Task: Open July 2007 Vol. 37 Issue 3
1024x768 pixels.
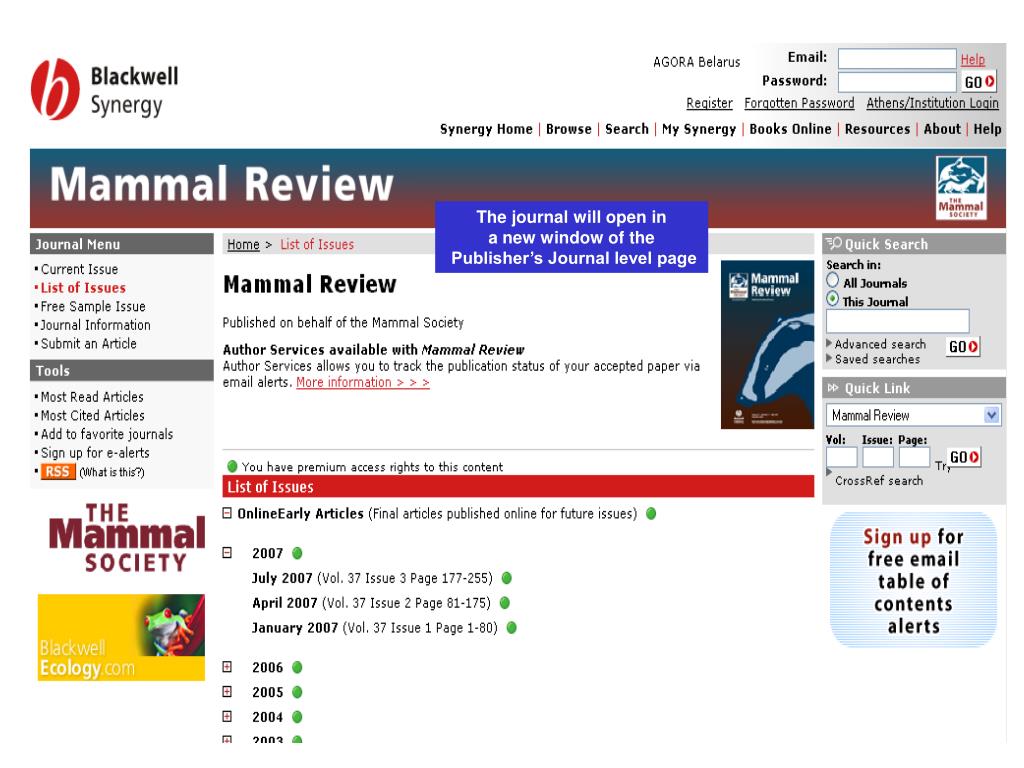Action: 372,578
